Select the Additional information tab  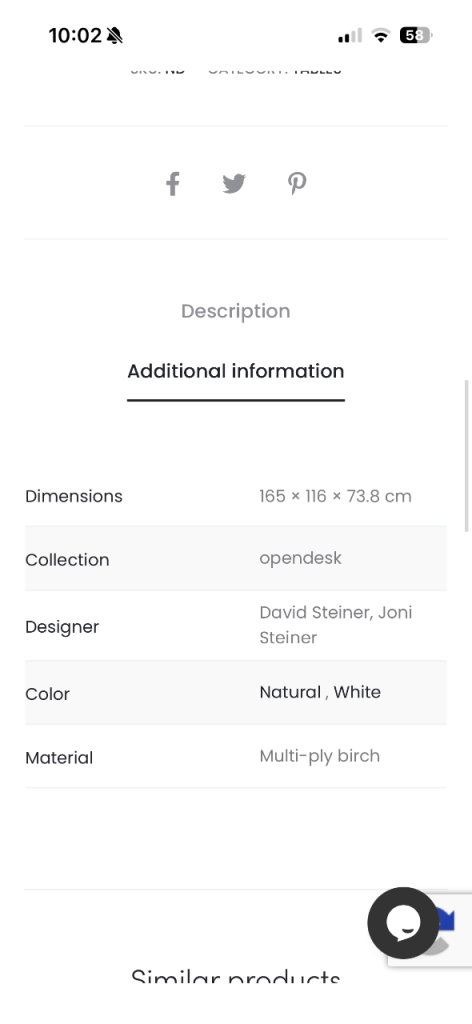click(236, 371)
